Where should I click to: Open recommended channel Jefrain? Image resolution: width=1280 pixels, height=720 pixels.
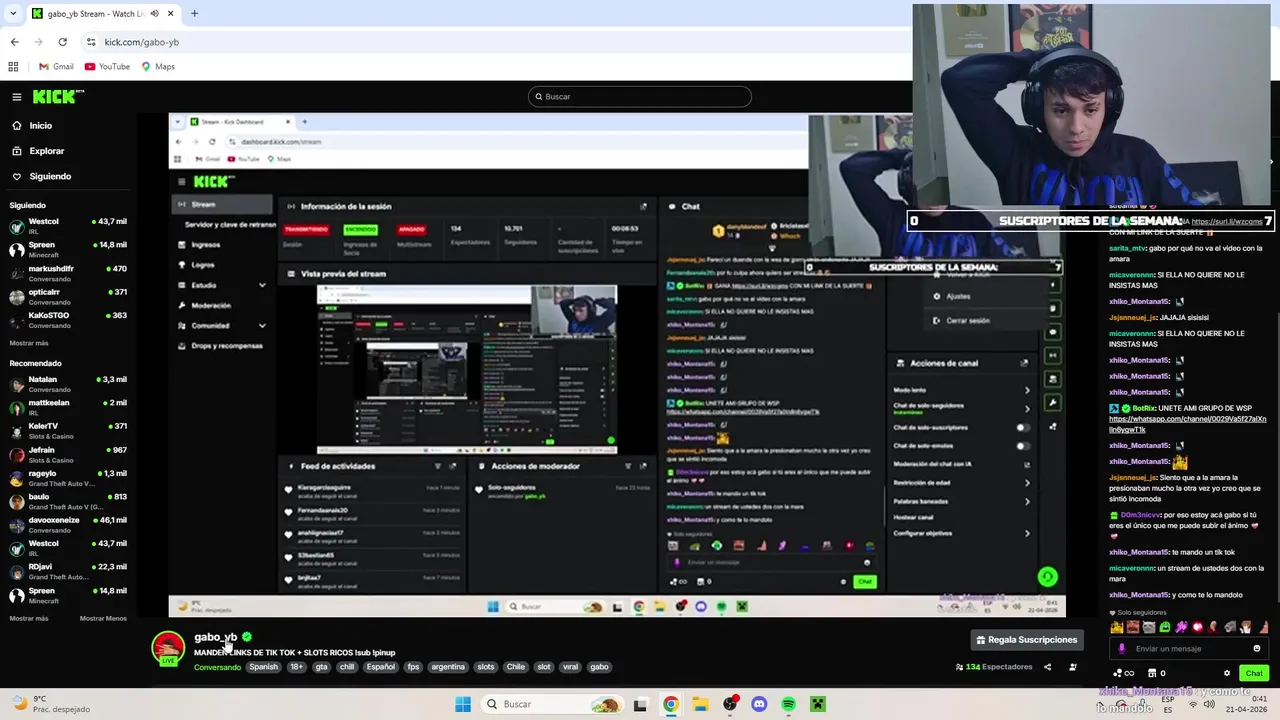point(68,454)
